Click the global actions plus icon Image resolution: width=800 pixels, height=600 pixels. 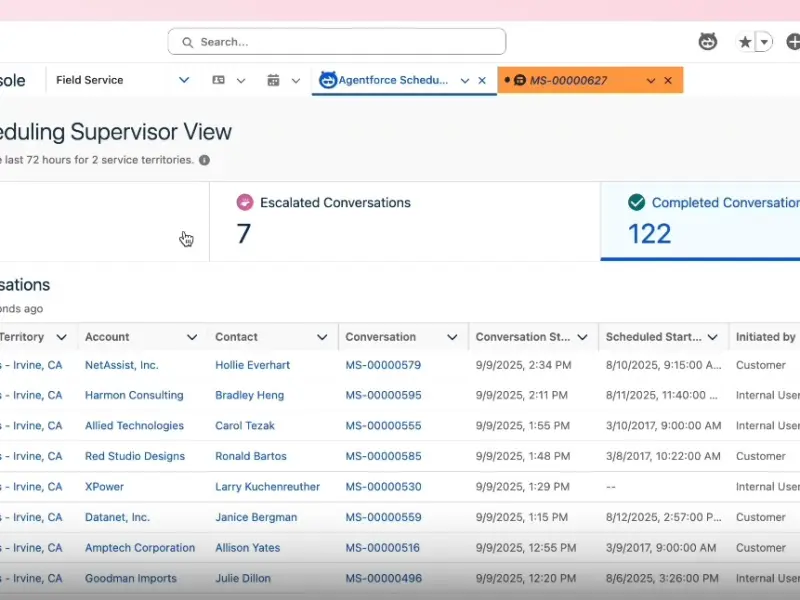(x=793, y=42)
